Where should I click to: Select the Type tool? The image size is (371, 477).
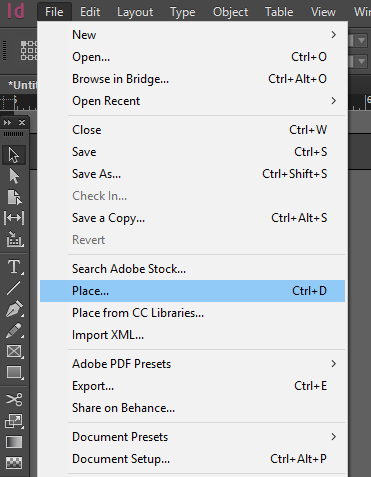click(x=14, y=267)
